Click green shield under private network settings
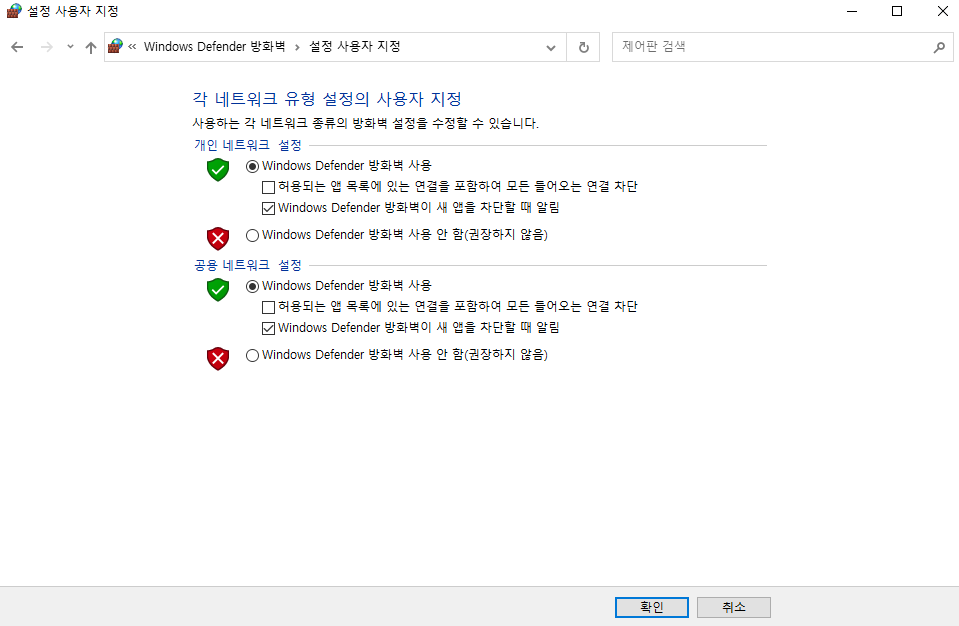The image size is (959, 626). click(218, 170)
